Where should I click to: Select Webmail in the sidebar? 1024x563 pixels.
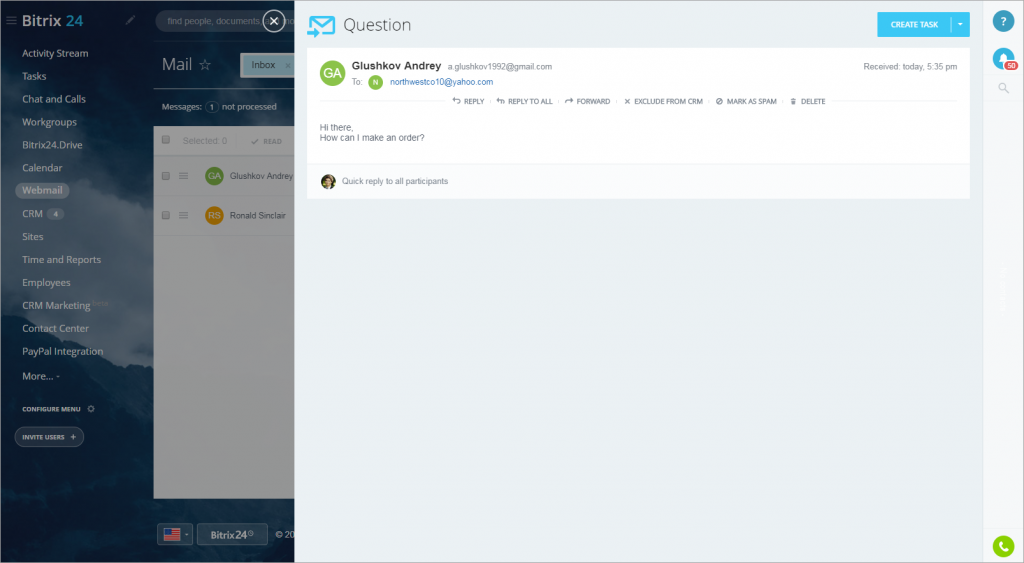pyautogui.click(x=42, y=191)
